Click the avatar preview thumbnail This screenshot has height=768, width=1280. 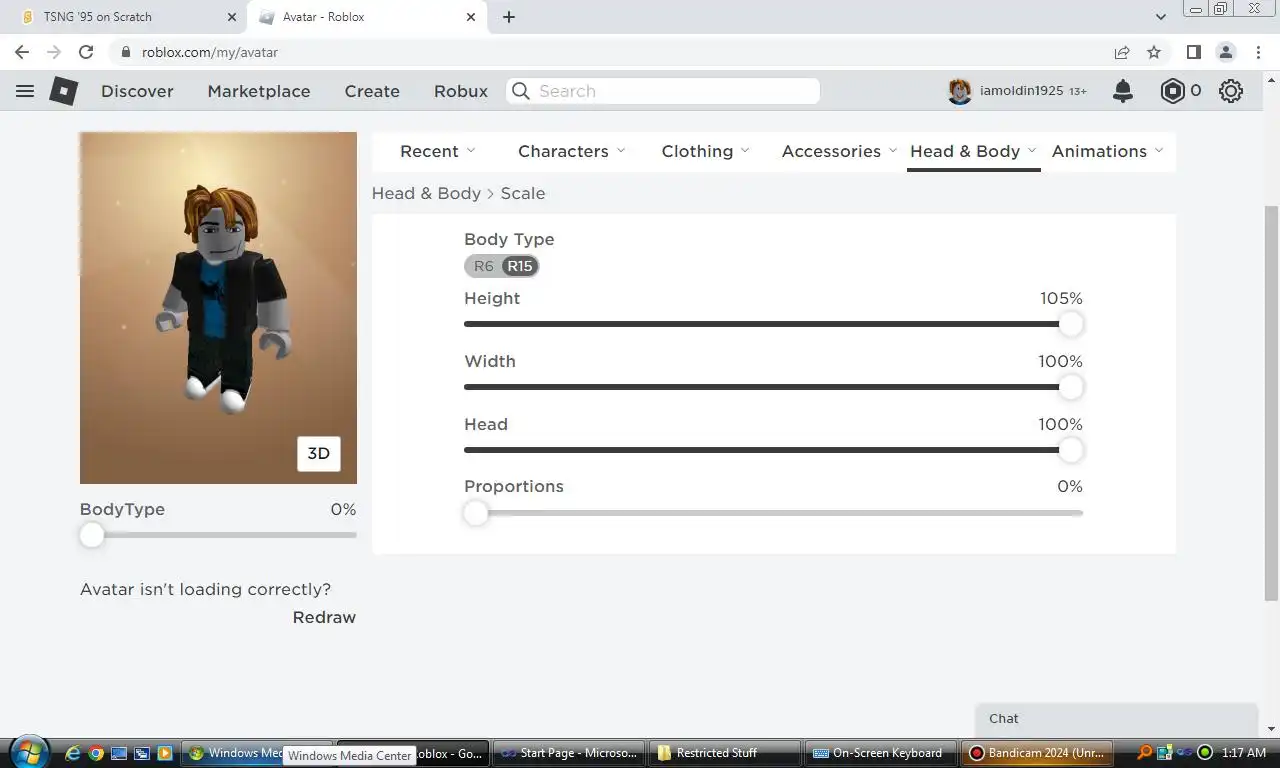tap(218, 308)
